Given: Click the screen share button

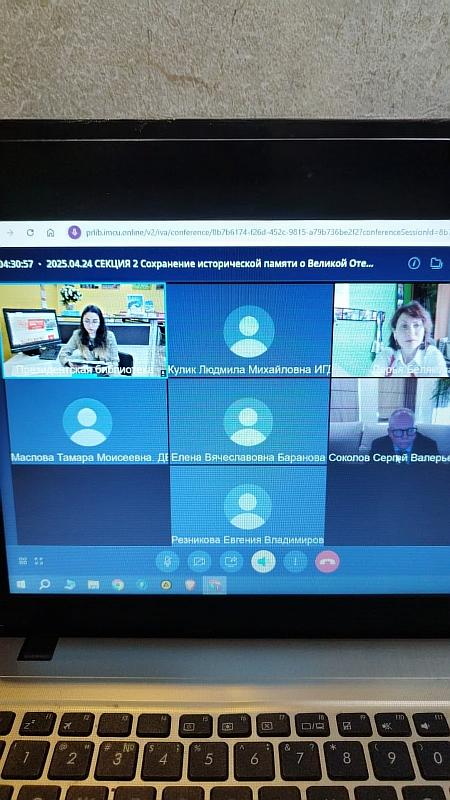Looking at the screenshot, I should (x=231, y=562).
